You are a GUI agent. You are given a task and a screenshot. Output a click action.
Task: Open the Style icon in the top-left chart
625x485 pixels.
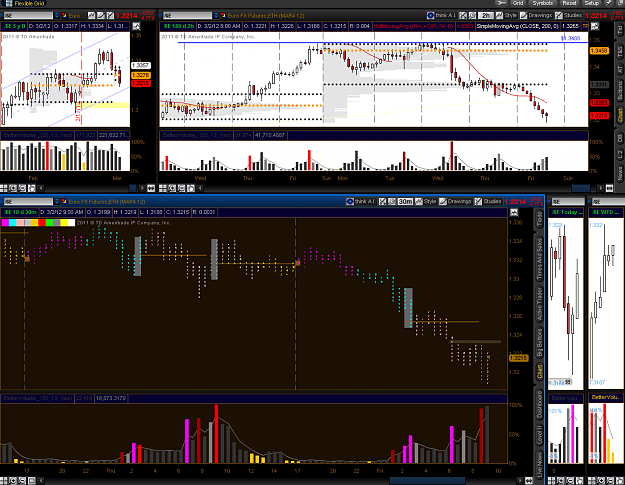pyautogui.click(x=92, y=16)
